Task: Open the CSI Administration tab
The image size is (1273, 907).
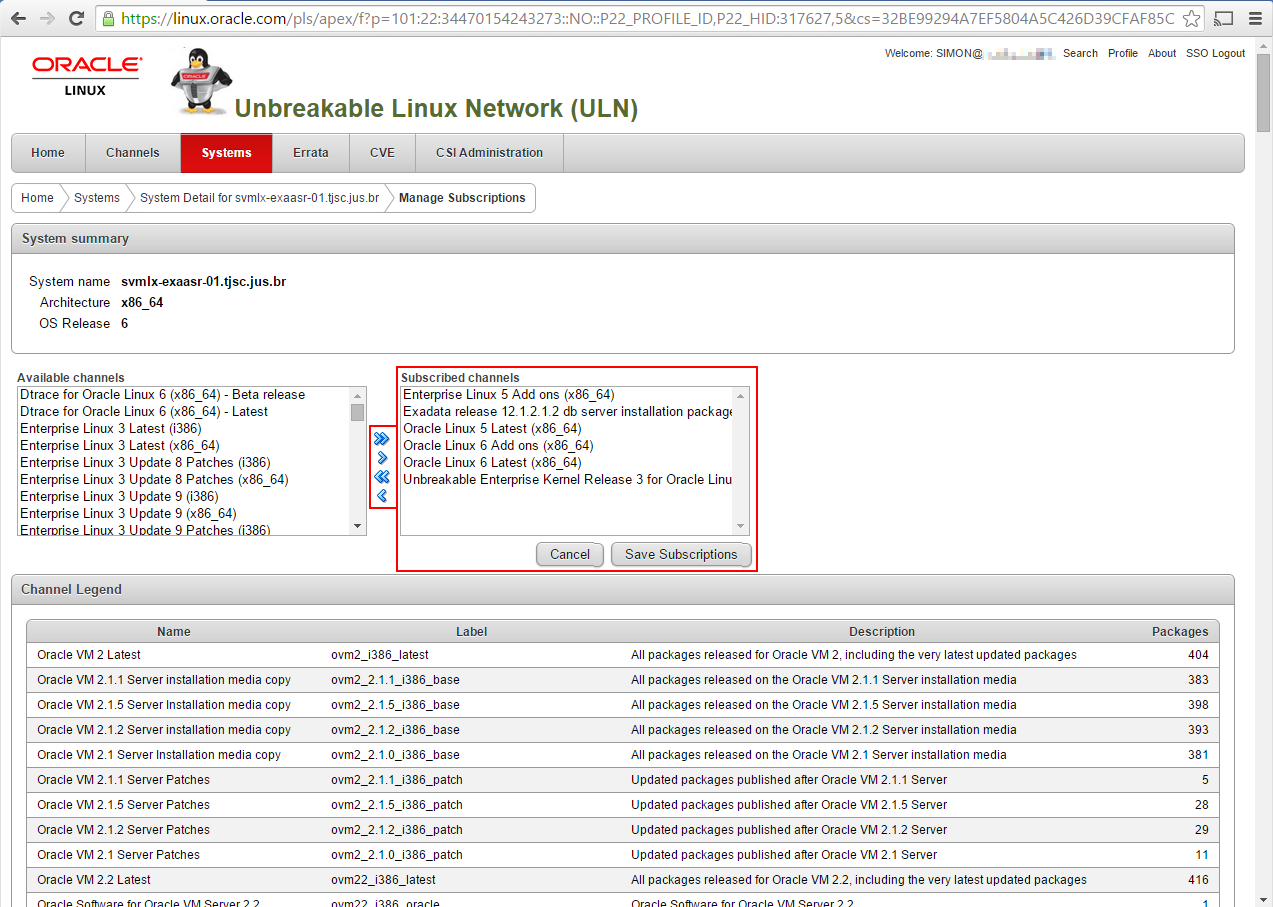Action: pos(489,153)
